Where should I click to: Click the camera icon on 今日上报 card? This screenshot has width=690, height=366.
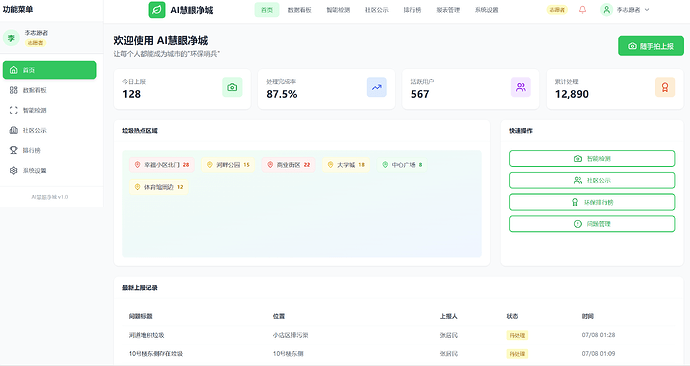pyautogui.click(x=232, y=87)
